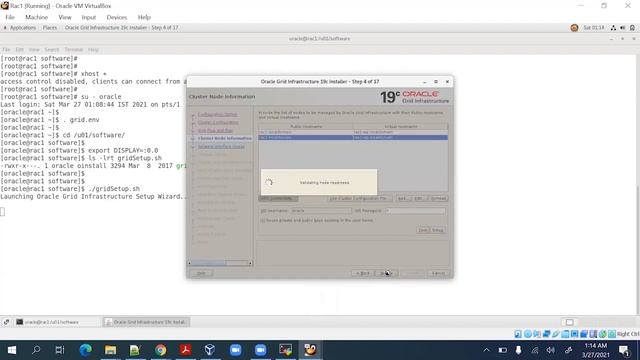Click the terminal window vertical scrollbar
This screenshot has width=640, height=360.
tap(638, 184)
